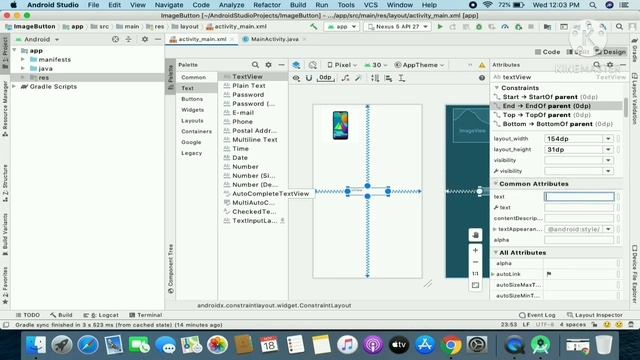Collapse the All Attributes section
Screen dimensions: 640x360
pos(496,253)
